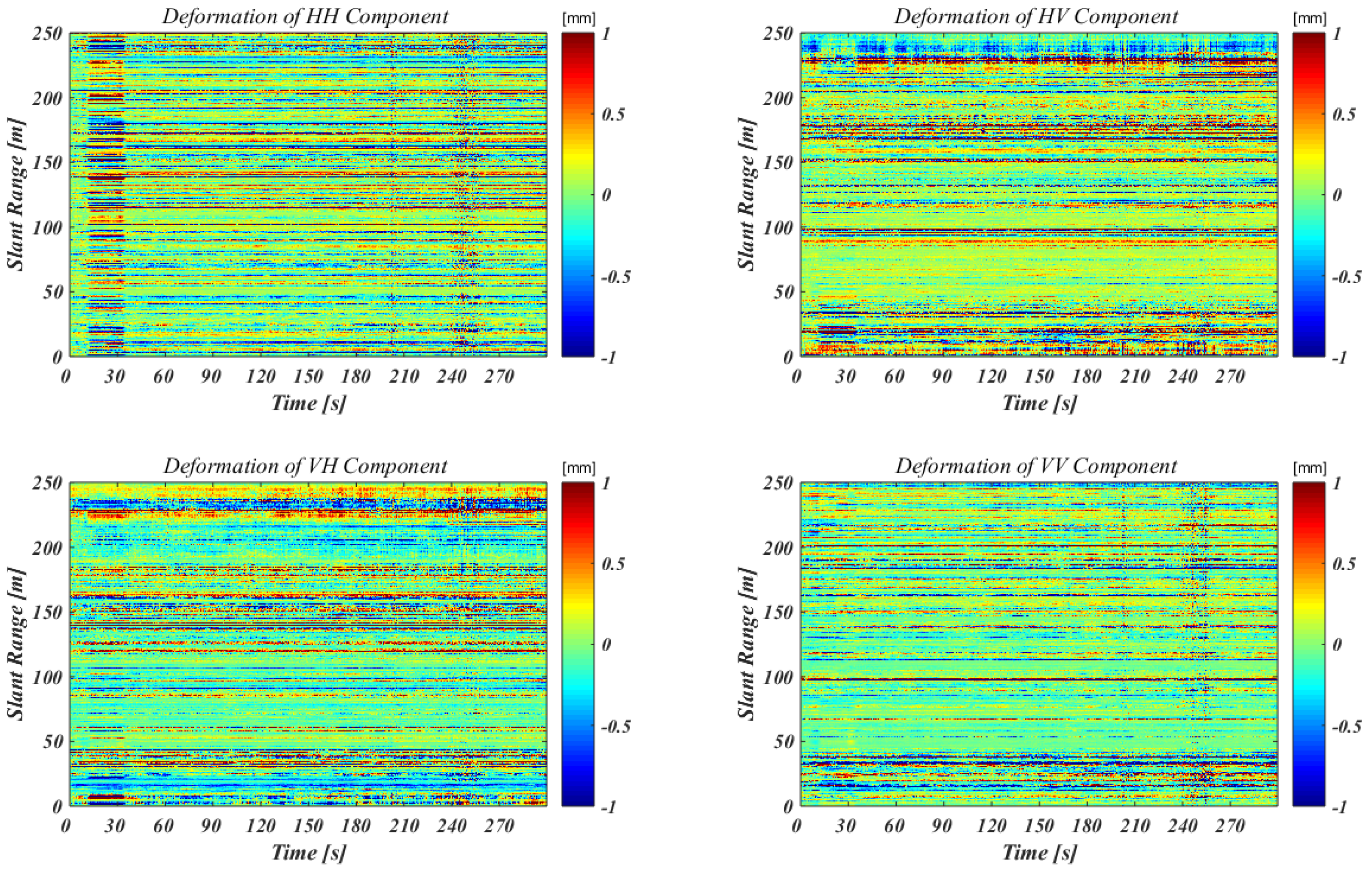Click the VV Component deformation heatmap

1039,644
